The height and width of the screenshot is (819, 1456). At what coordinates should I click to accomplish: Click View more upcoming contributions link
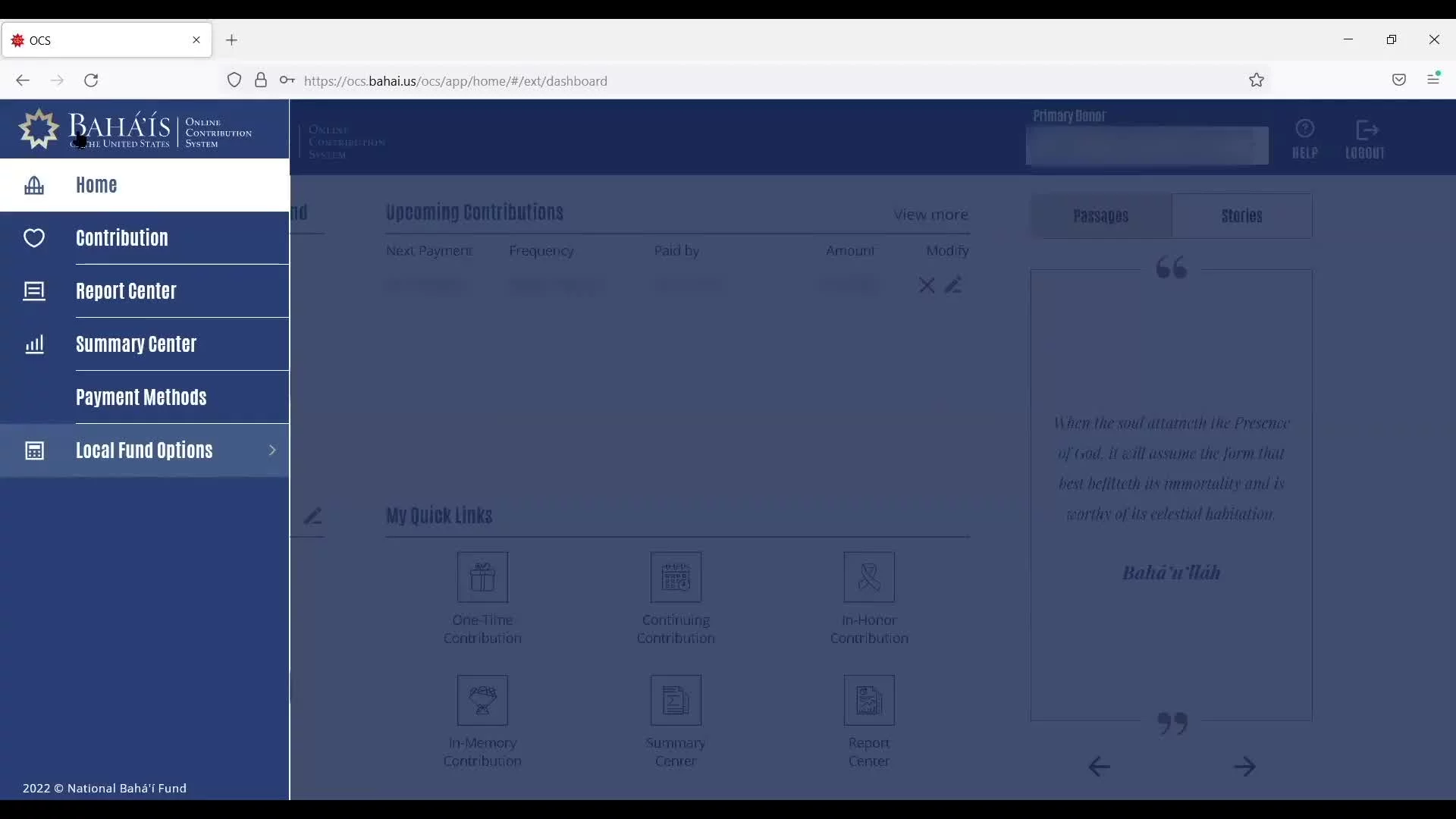point(929,213)
